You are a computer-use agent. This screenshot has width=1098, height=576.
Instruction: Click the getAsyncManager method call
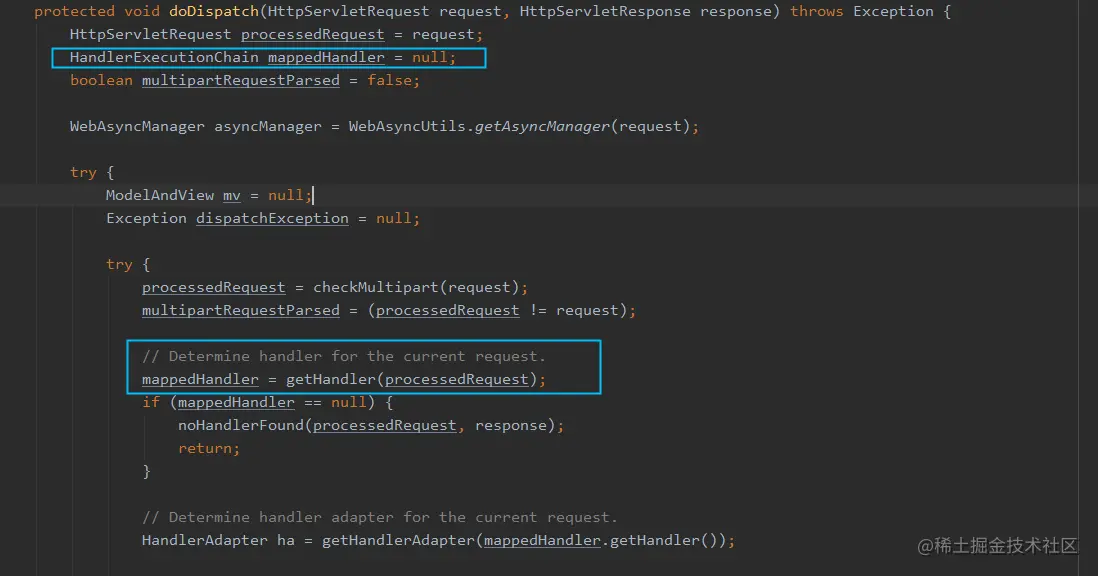(x=542, y=127)
